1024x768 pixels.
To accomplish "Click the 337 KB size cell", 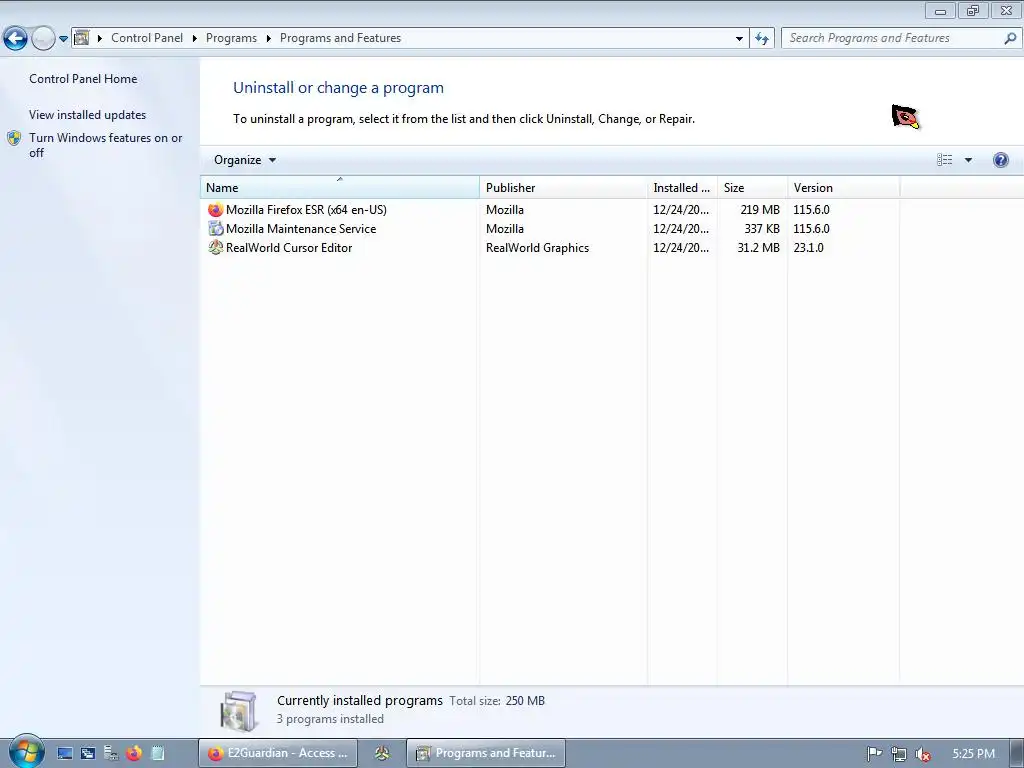I will [761, 229].
